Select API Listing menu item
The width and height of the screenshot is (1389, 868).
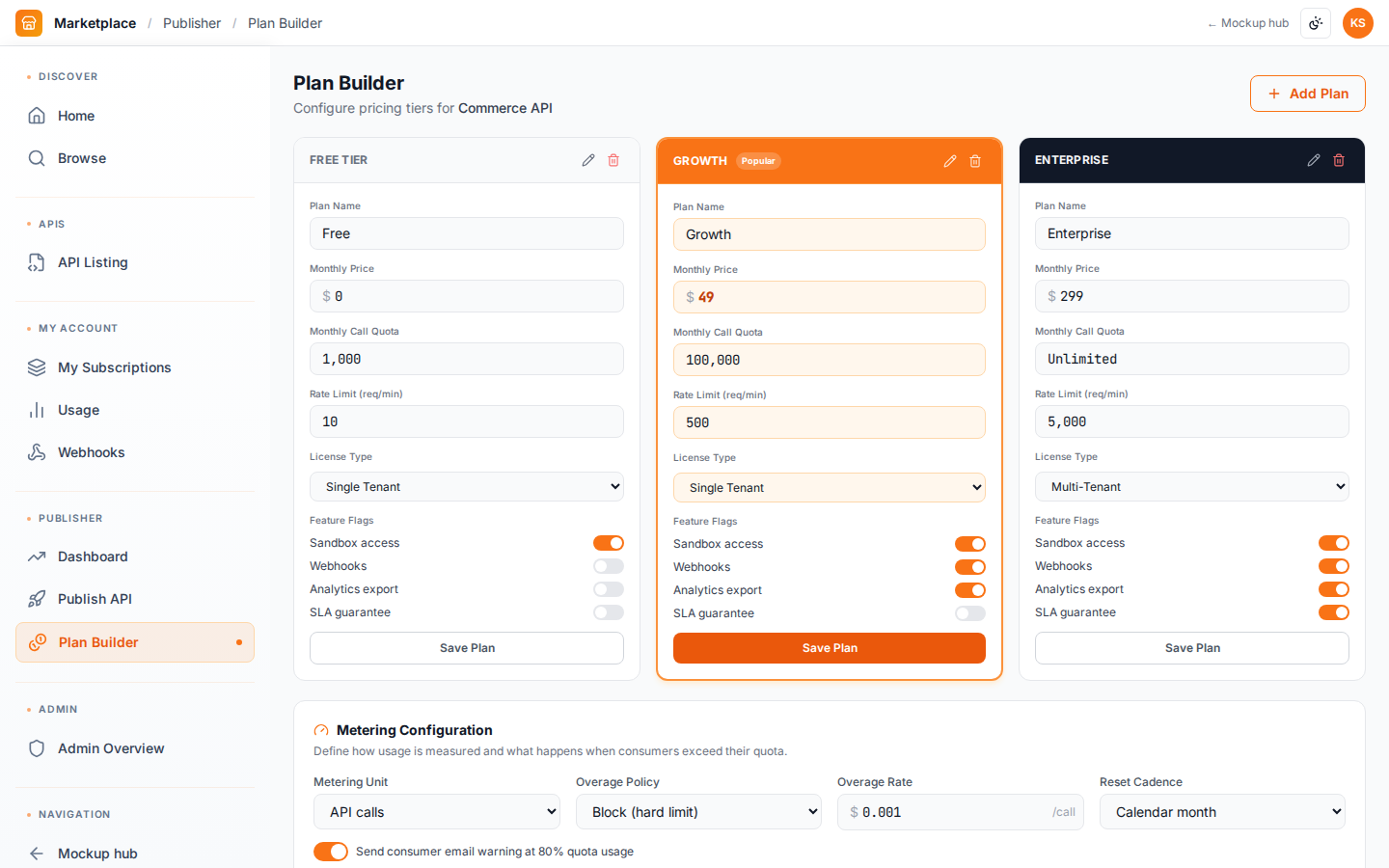(135, 262)
